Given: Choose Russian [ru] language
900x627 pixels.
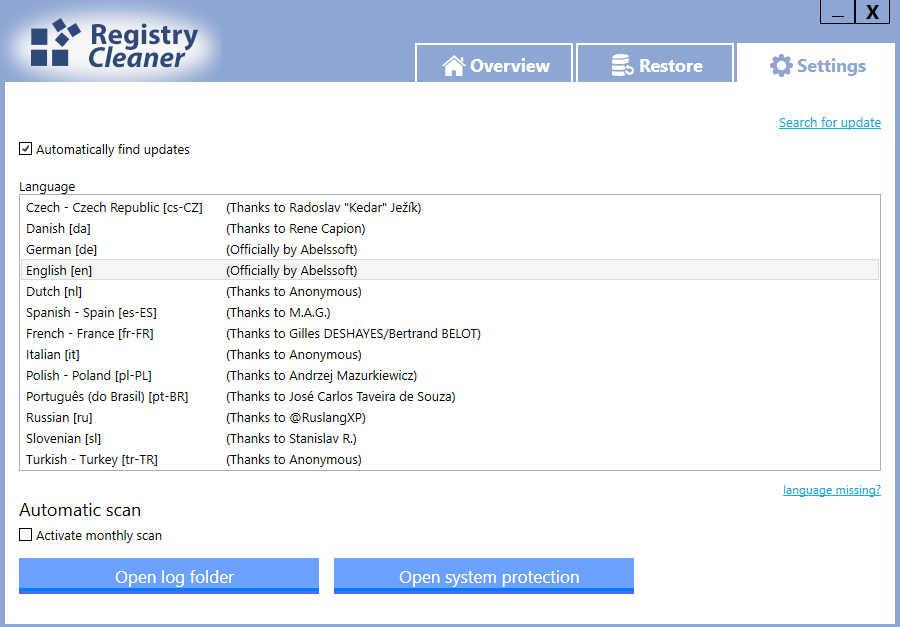Looking at the screenshot, I should [449, 417].
